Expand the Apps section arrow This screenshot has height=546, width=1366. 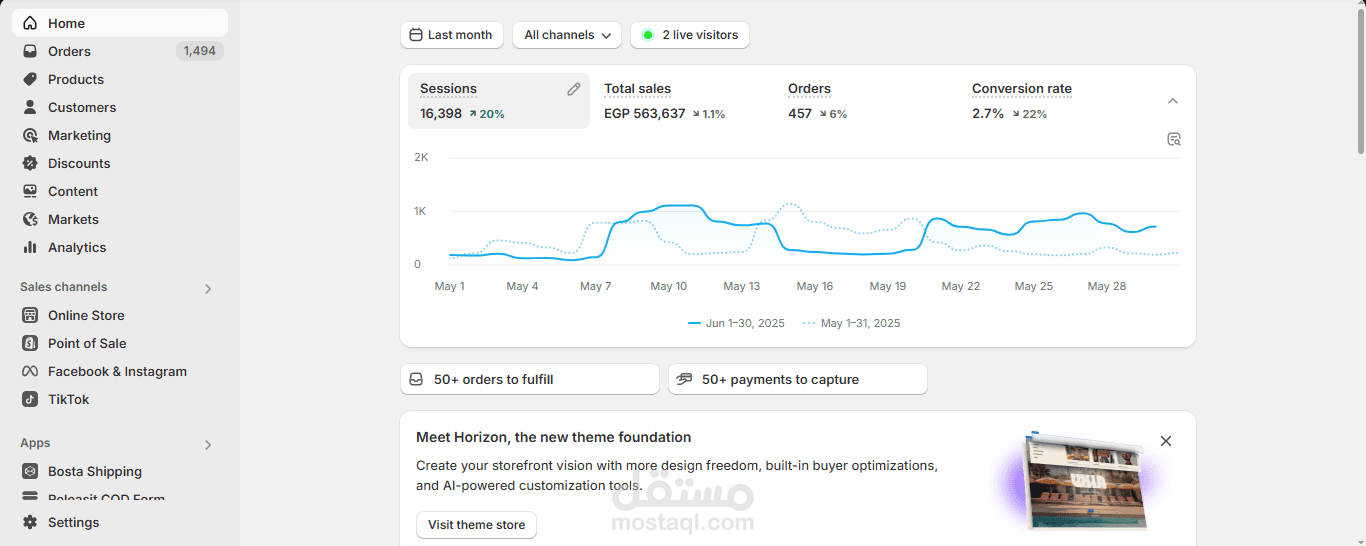208,445
